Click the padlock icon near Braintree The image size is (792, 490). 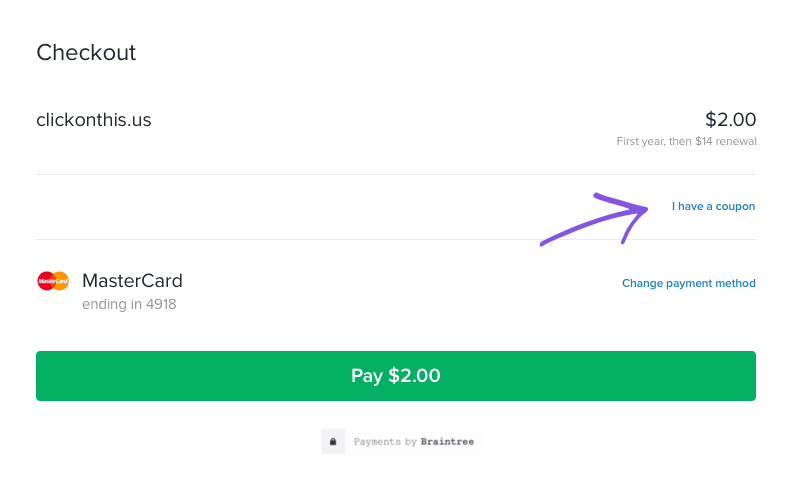[x=333, y=442]
